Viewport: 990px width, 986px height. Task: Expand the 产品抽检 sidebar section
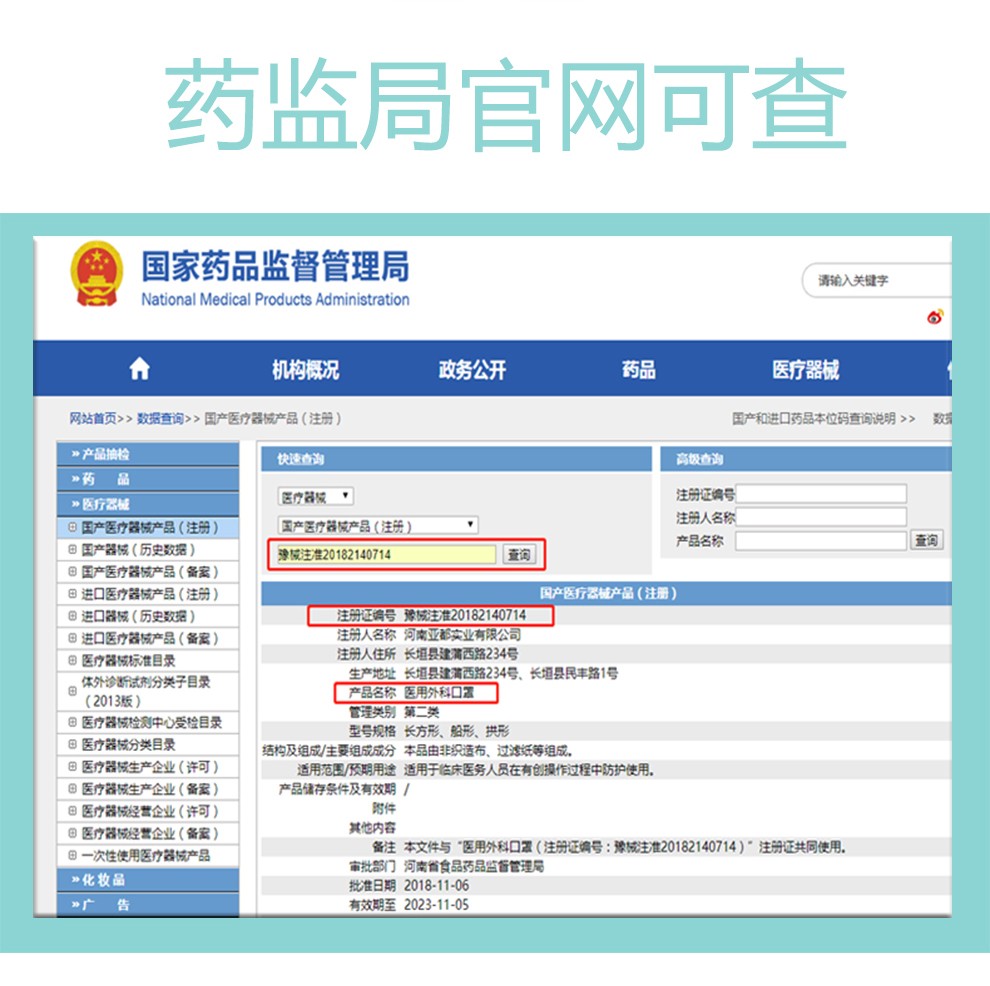[148, 454]
